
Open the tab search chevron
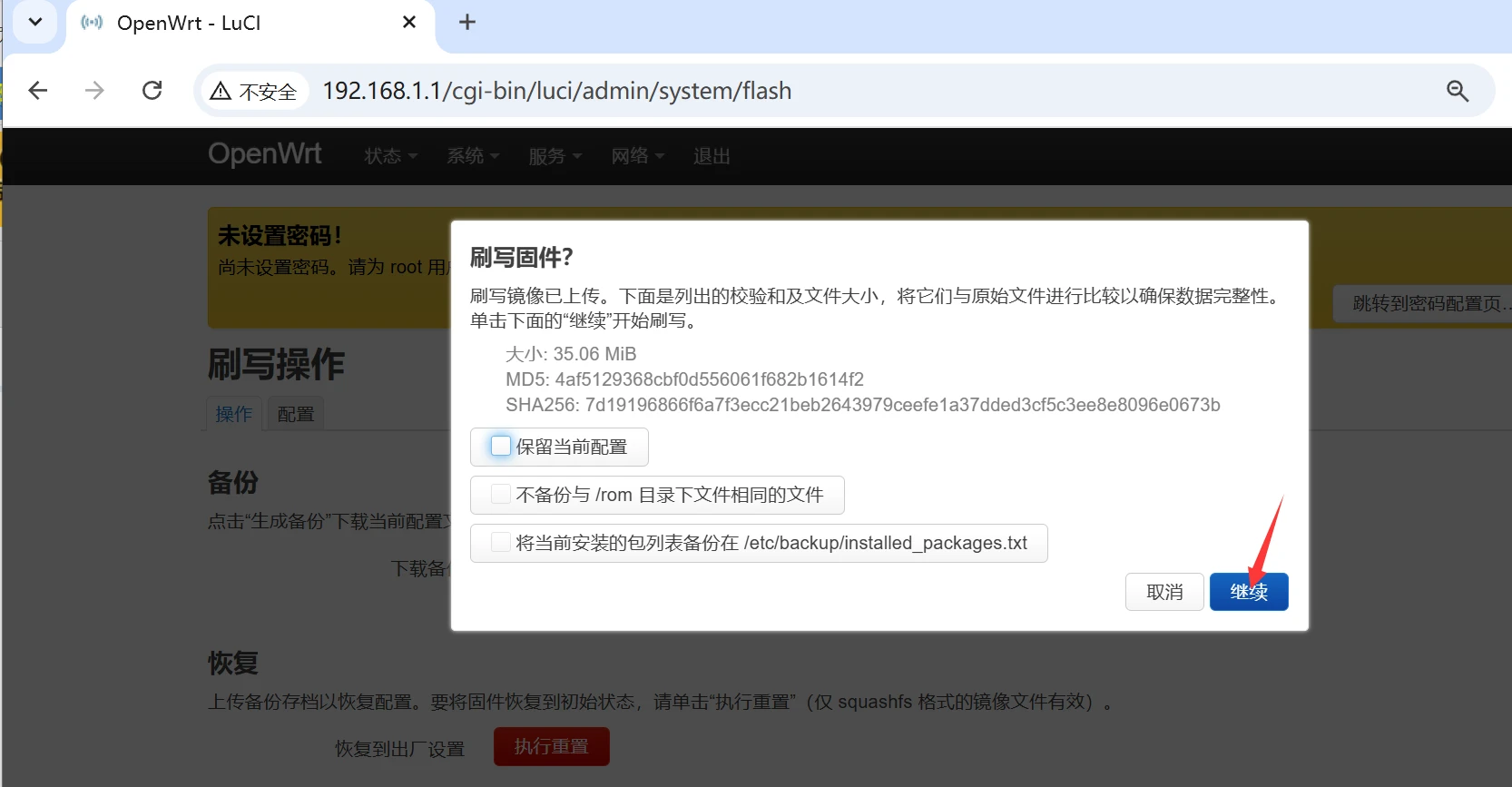(35, 22)
